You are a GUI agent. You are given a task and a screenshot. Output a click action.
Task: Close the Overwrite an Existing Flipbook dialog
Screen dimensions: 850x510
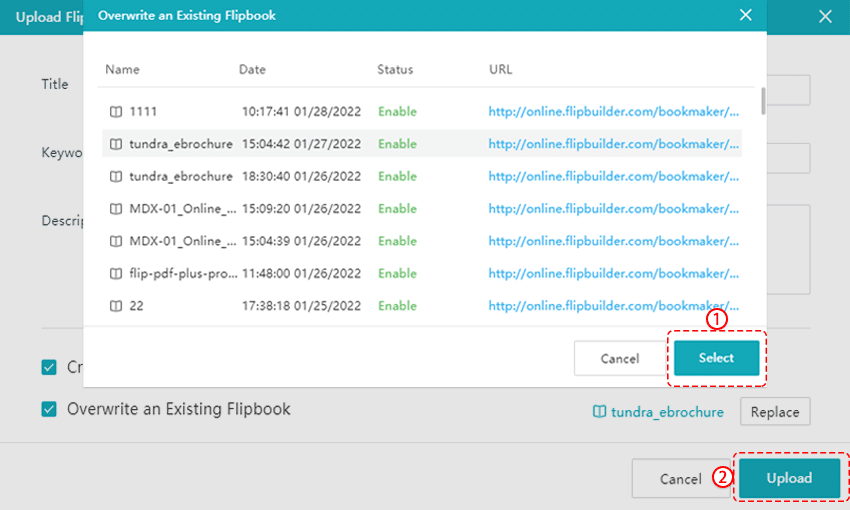tap(746, 15)
